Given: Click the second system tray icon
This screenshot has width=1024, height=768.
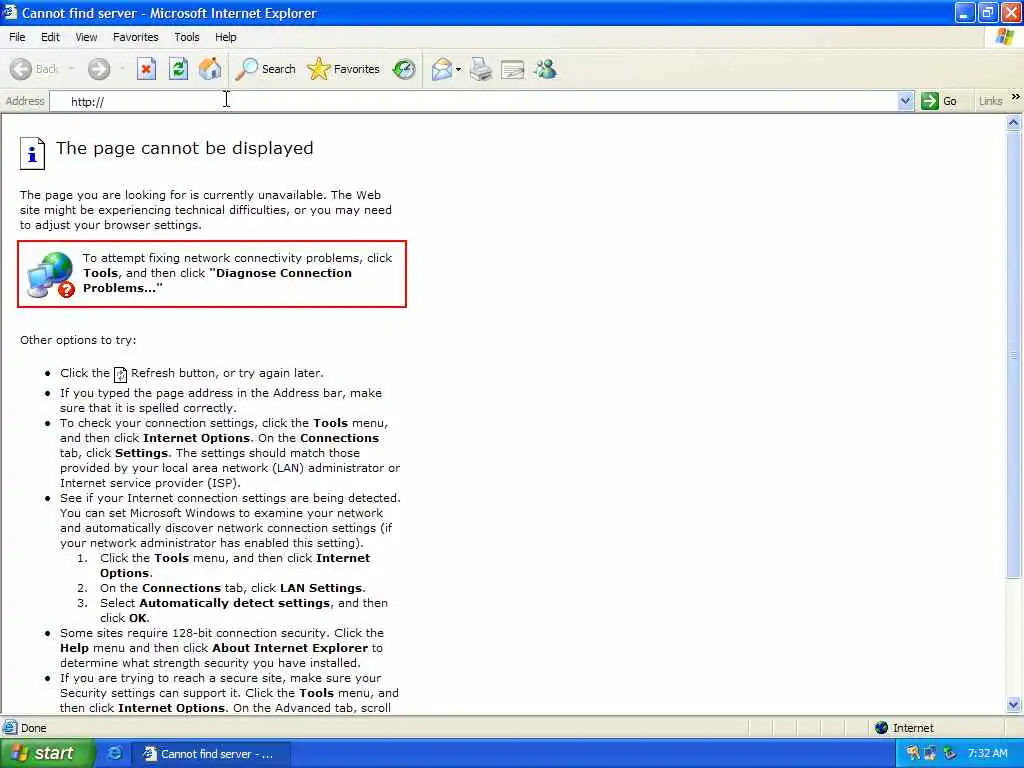Looking at the screenshot, I should click(930, 754).
